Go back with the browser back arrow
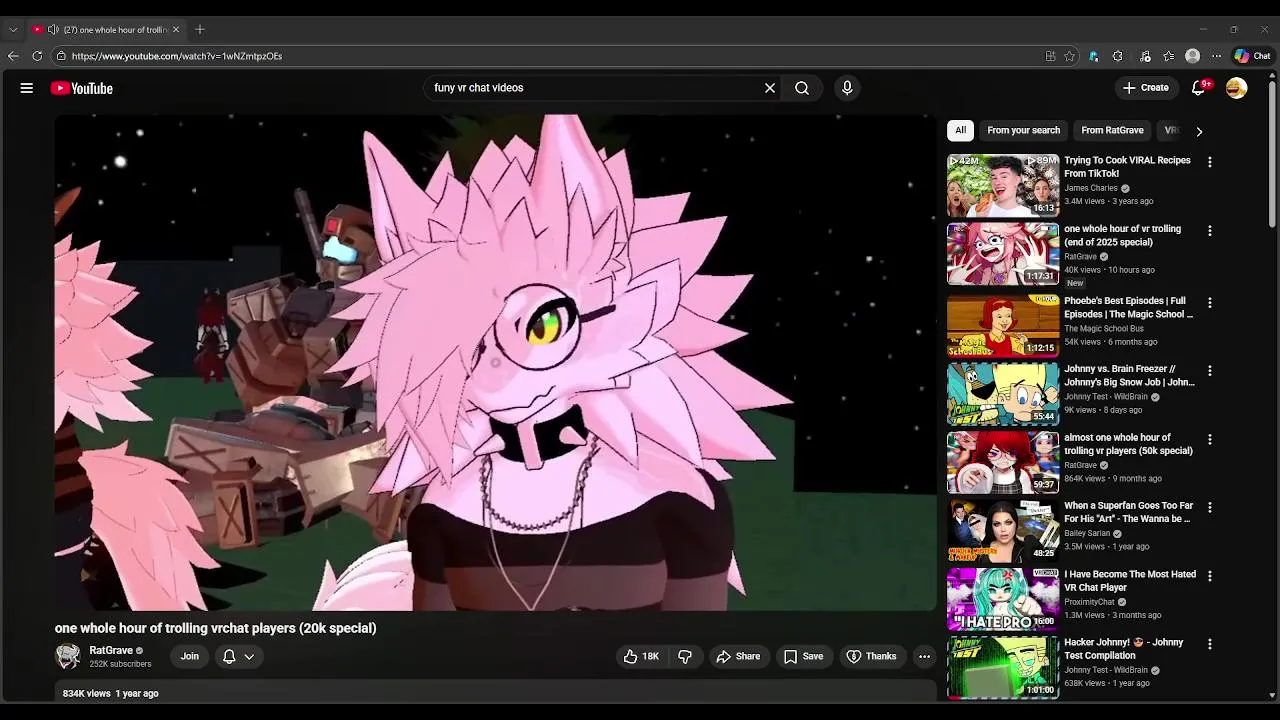Viewport: 1280px width, 720px height. click(13, 56)
